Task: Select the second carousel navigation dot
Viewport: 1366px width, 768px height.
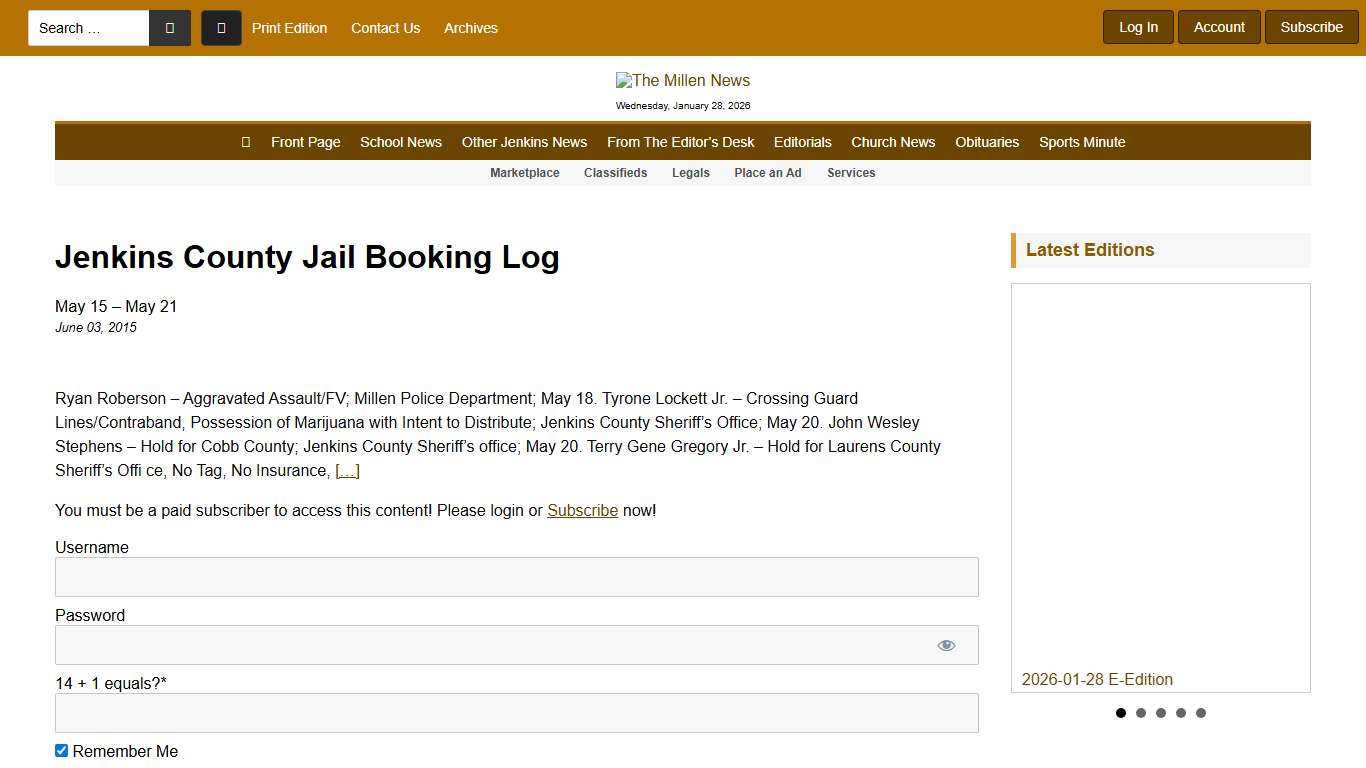Action: [1141, 713]
